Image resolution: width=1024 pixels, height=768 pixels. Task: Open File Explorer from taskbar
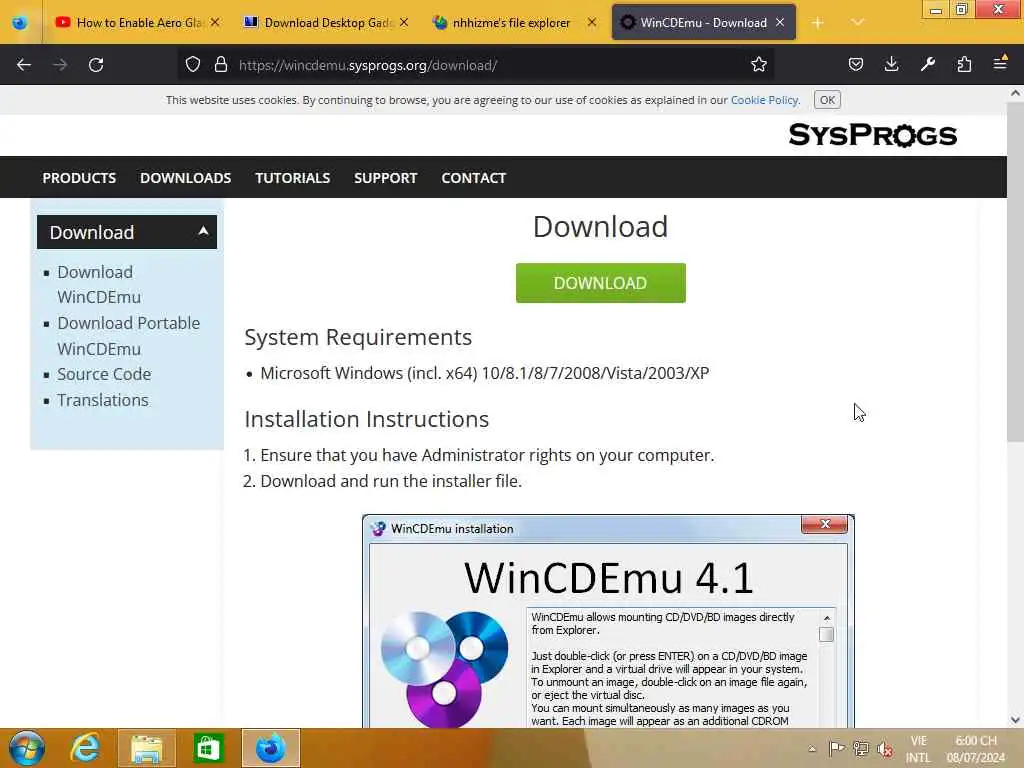point(146,748)
